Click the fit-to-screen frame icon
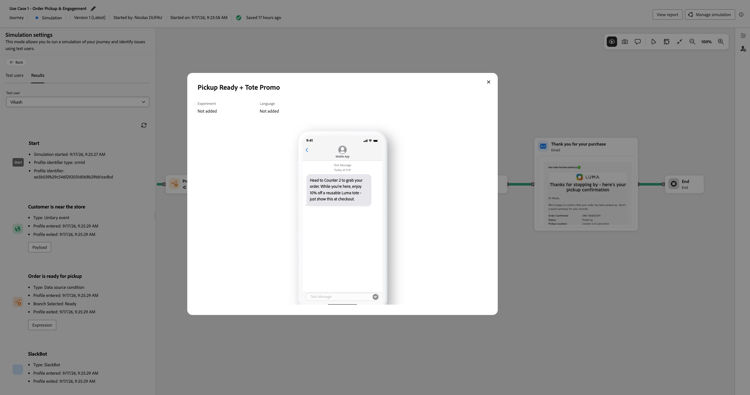Viewport: 750px width, 395px height. (666, 42)
